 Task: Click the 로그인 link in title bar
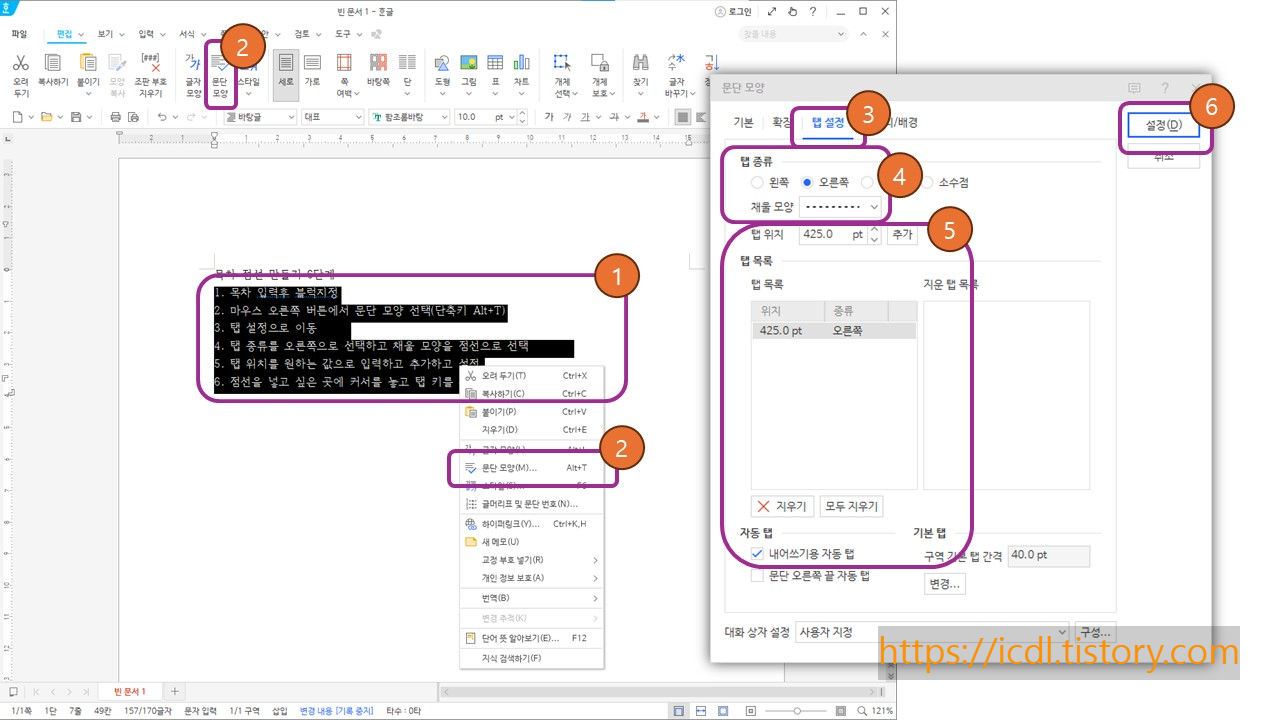pos(733,11)
